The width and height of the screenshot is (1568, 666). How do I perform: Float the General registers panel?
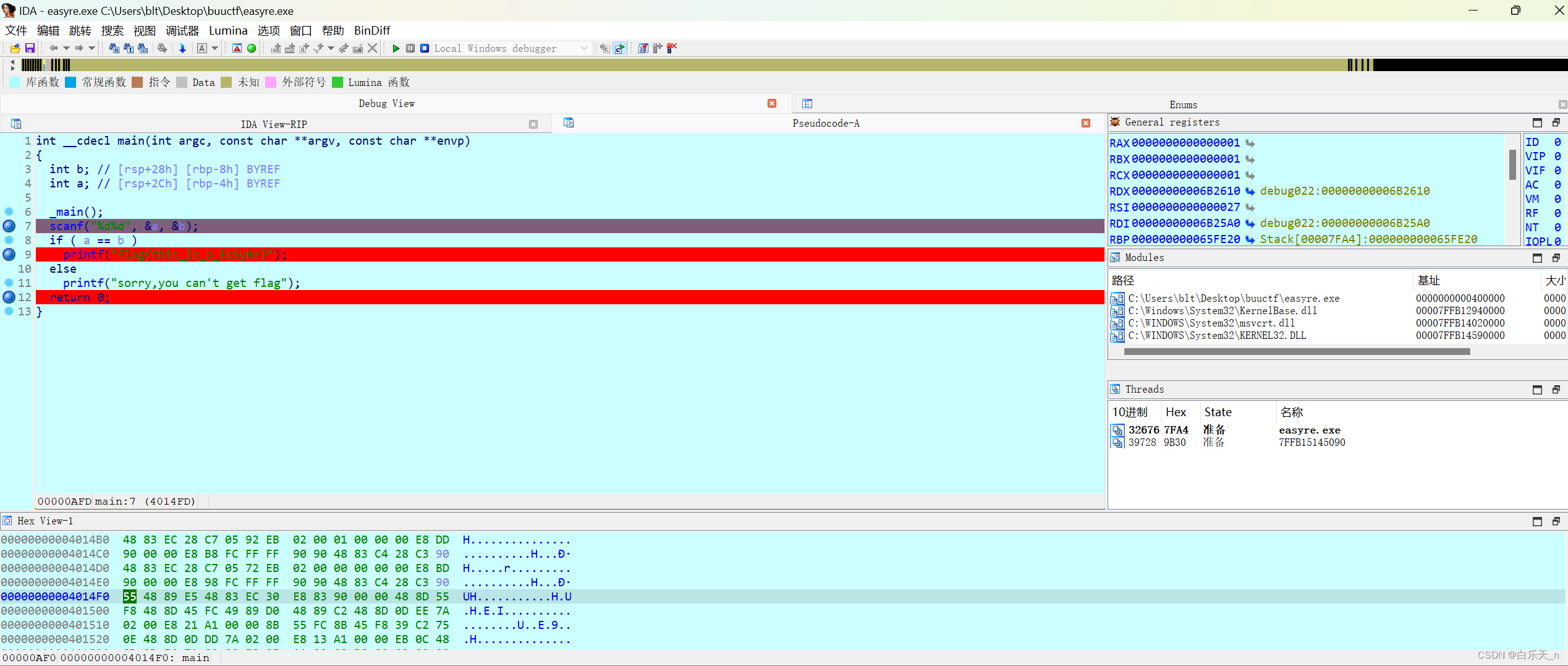[x=1556, y=122]
